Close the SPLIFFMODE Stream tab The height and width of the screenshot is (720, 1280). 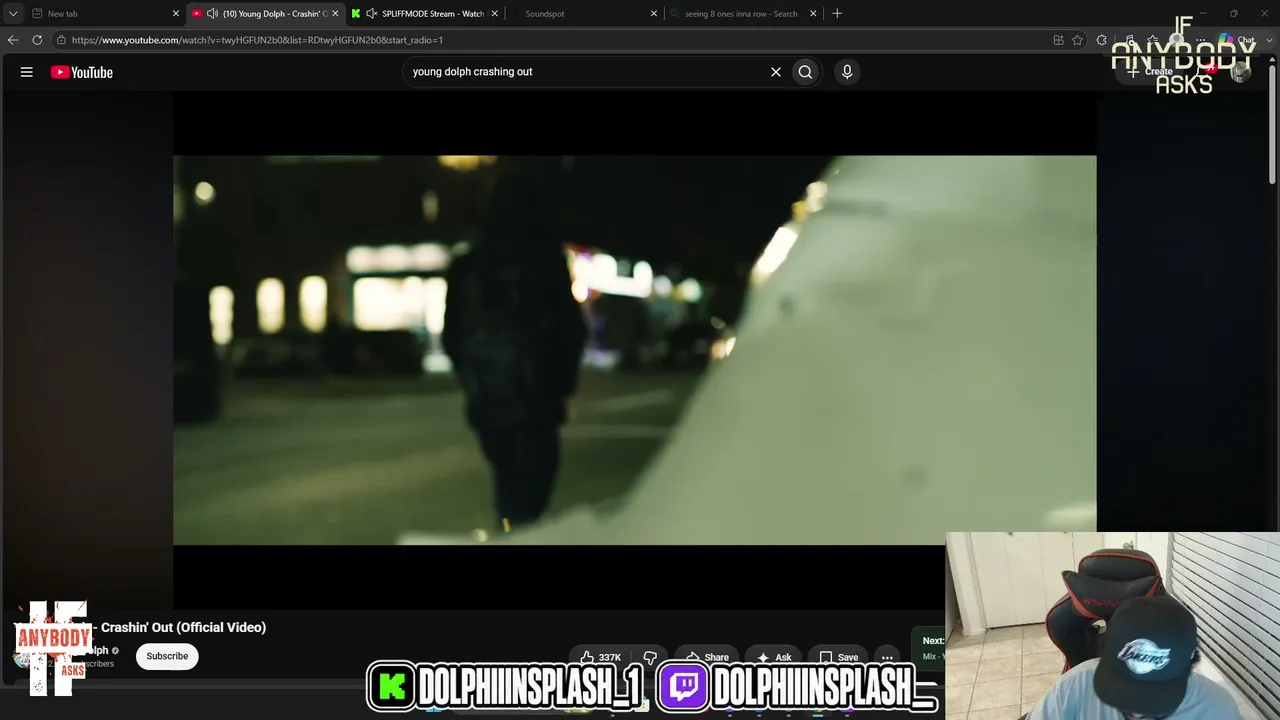[x=494, y=14]
